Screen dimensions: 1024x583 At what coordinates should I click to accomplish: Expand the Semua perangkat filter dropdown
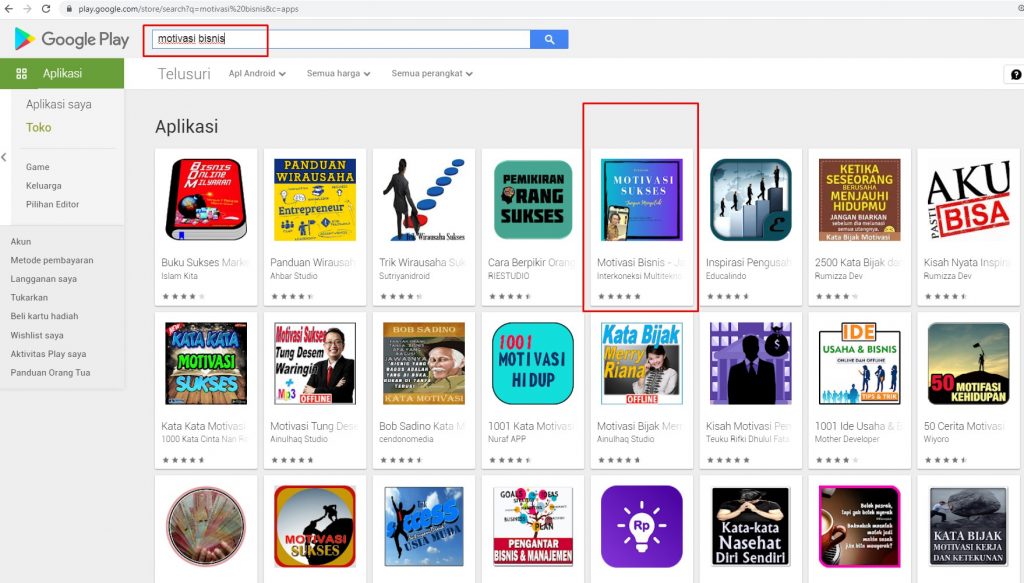pos(432,74)
